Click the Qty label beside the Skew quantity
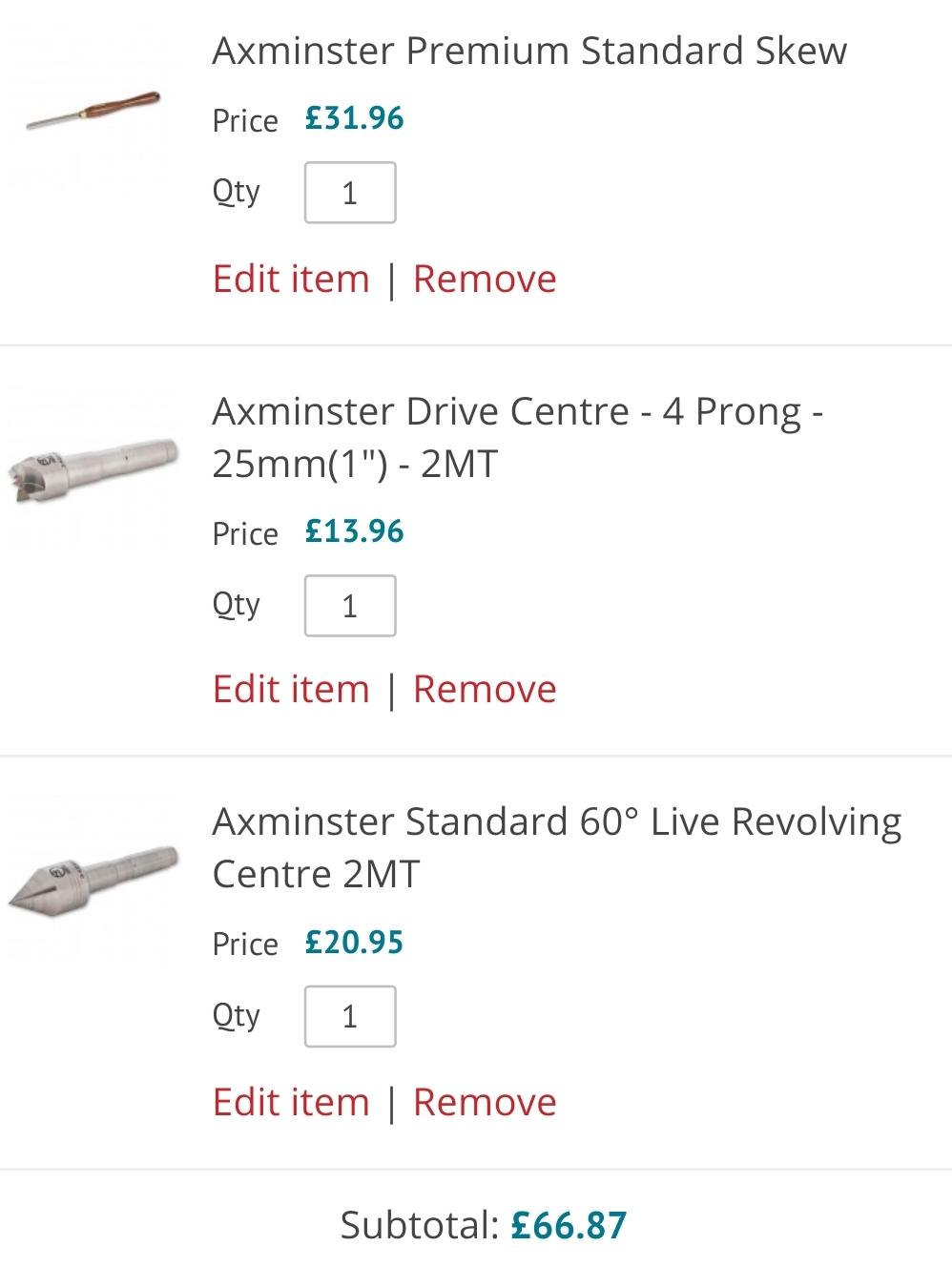 [236, 192]
